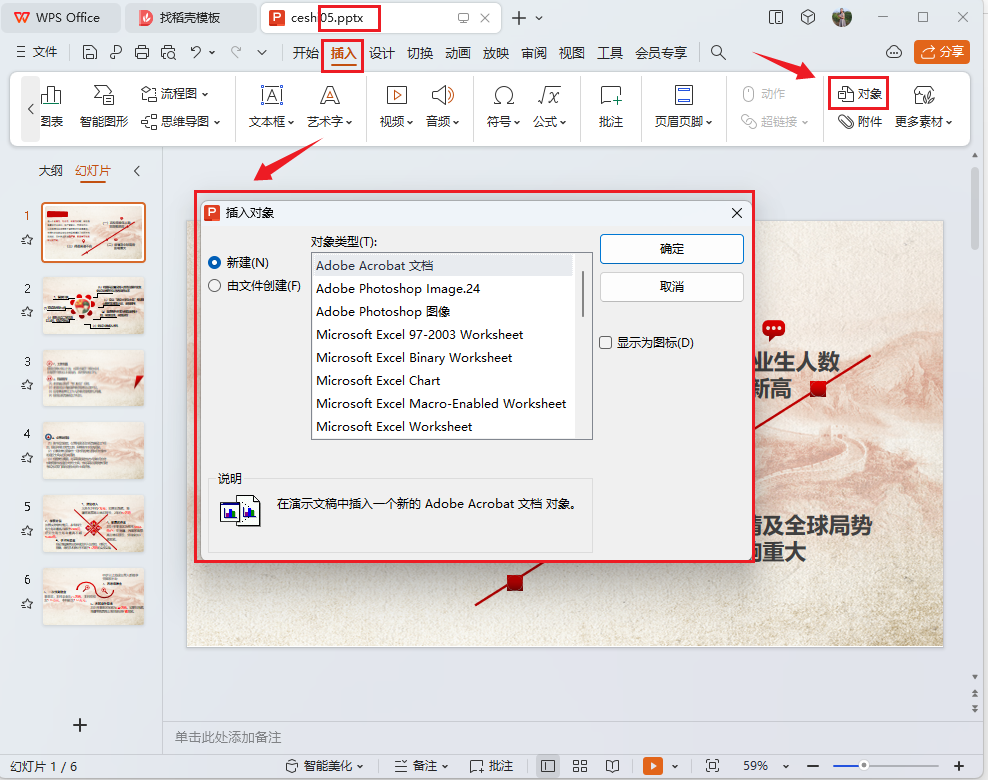The height and width of the screenshot is (780, 988).
Task: Check the 显示为图标(D) checkbox
Action: pyautogui.click(x=606, y=343)
